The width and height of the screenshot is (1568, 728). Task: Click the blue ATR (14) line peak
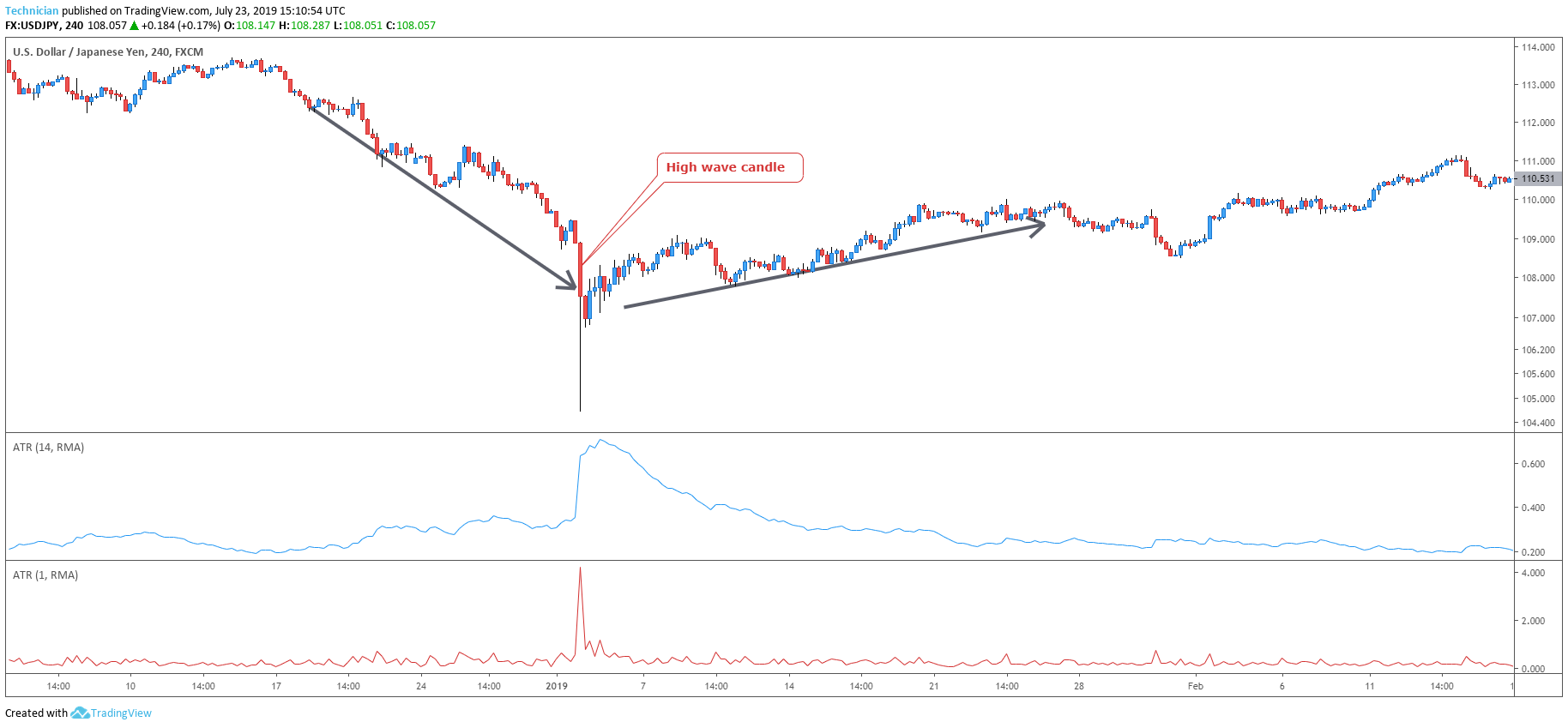pyautogui.click(x=601, y=440)
